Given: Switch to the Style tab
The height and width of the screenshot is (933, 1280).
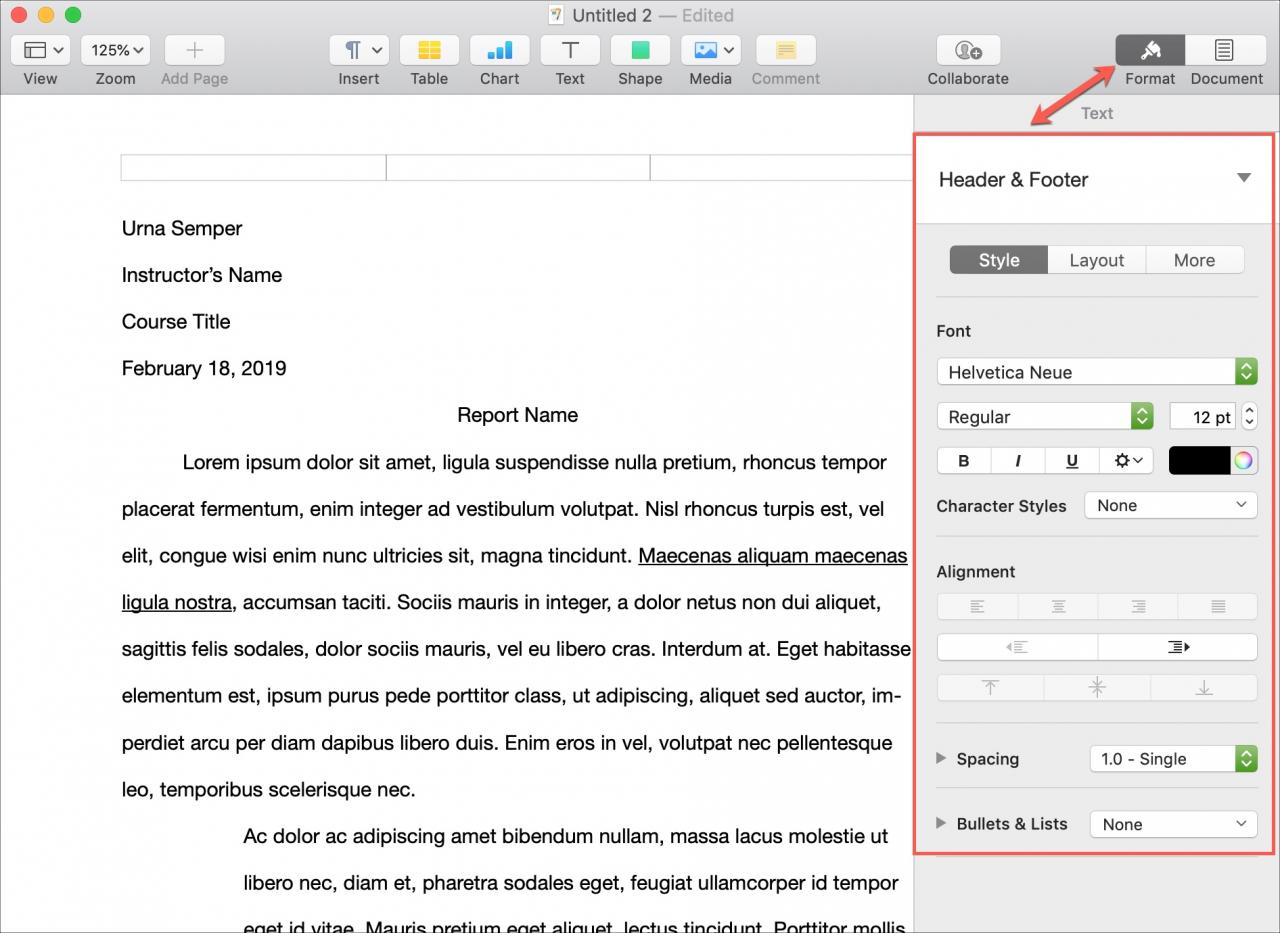Looking at the screenshot, I should coord(998,260).
